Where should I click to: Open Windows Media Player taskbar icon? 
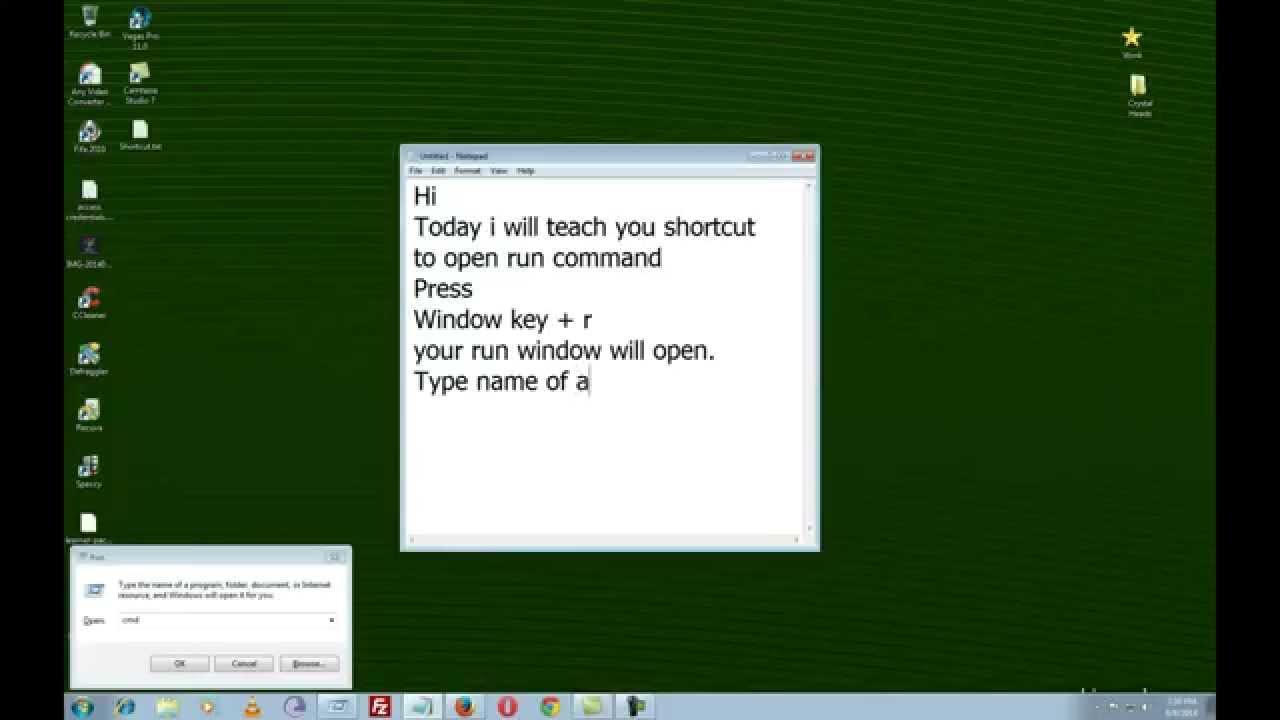click(209, 707)
